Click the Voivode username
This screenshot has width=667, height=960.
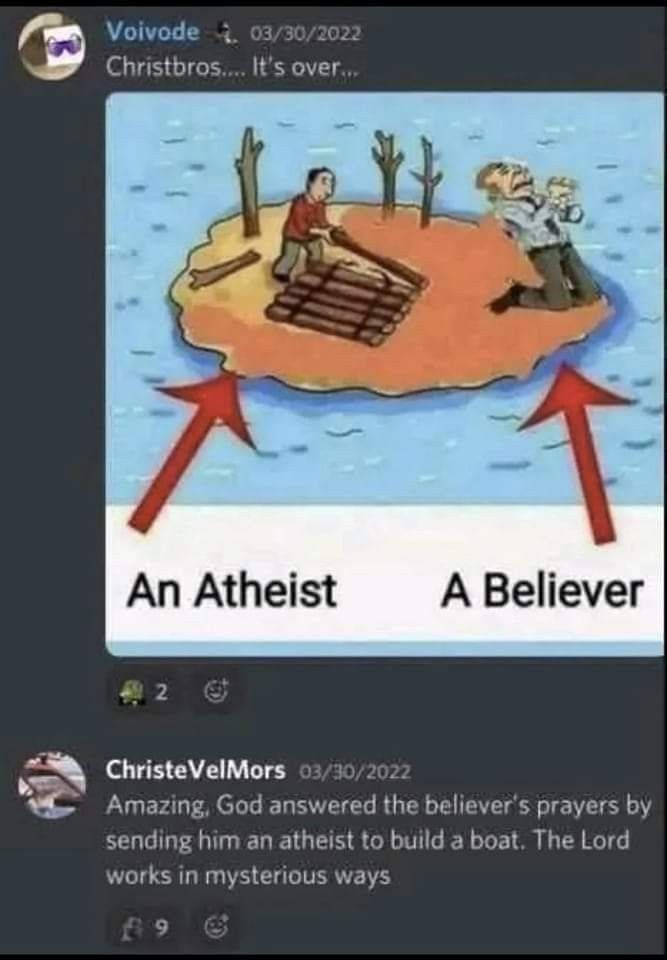[153, 31]
